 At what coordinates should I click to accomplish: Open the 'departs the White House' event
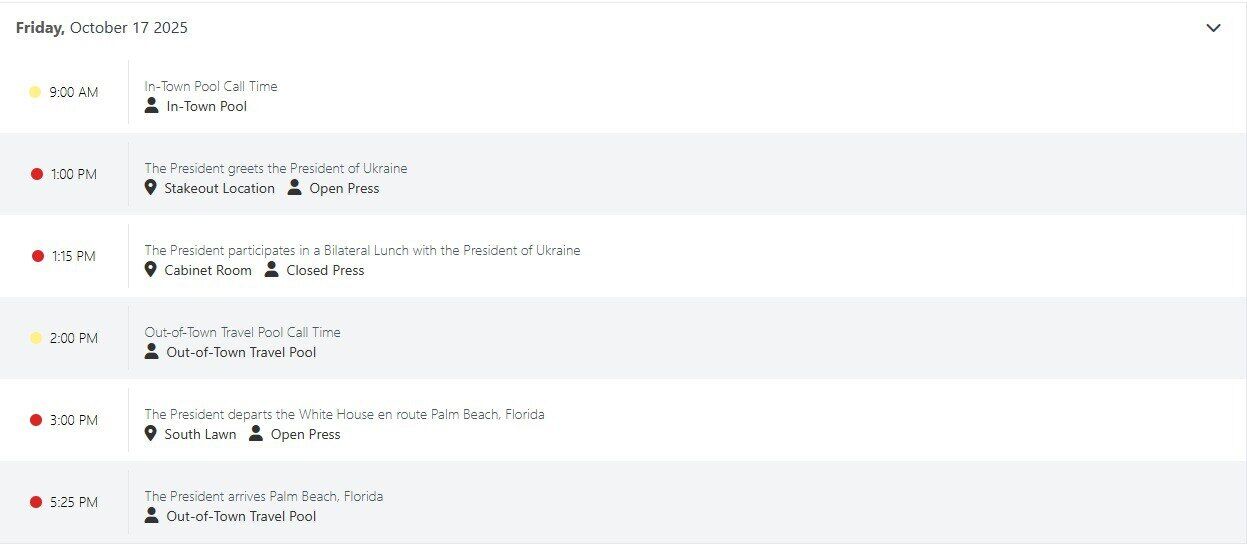[x=344, y=414]
